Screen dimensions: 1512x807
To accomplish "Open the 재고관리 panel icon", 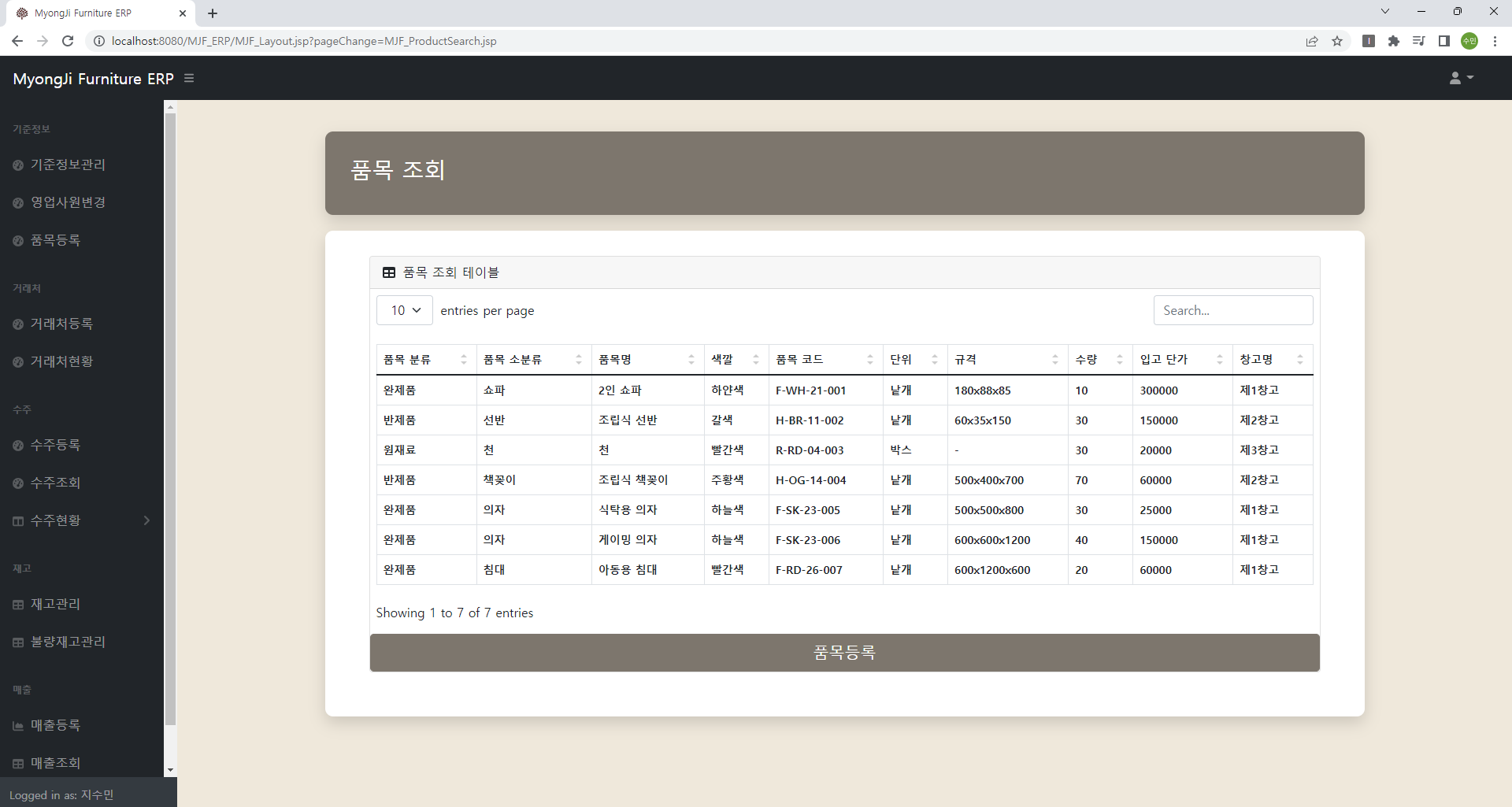I will tap(17, 604).
